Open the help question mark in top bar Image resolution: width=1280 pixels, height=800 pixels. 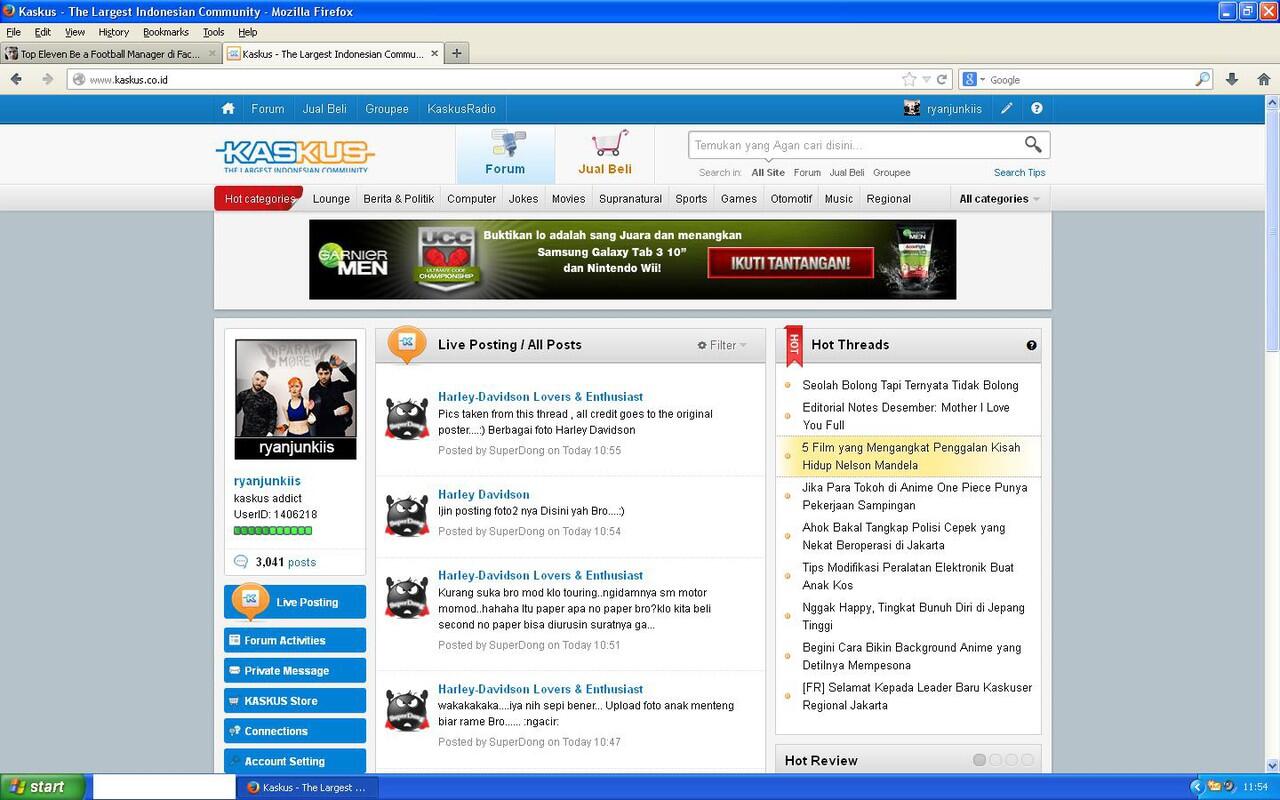(x=1037, y=109)
